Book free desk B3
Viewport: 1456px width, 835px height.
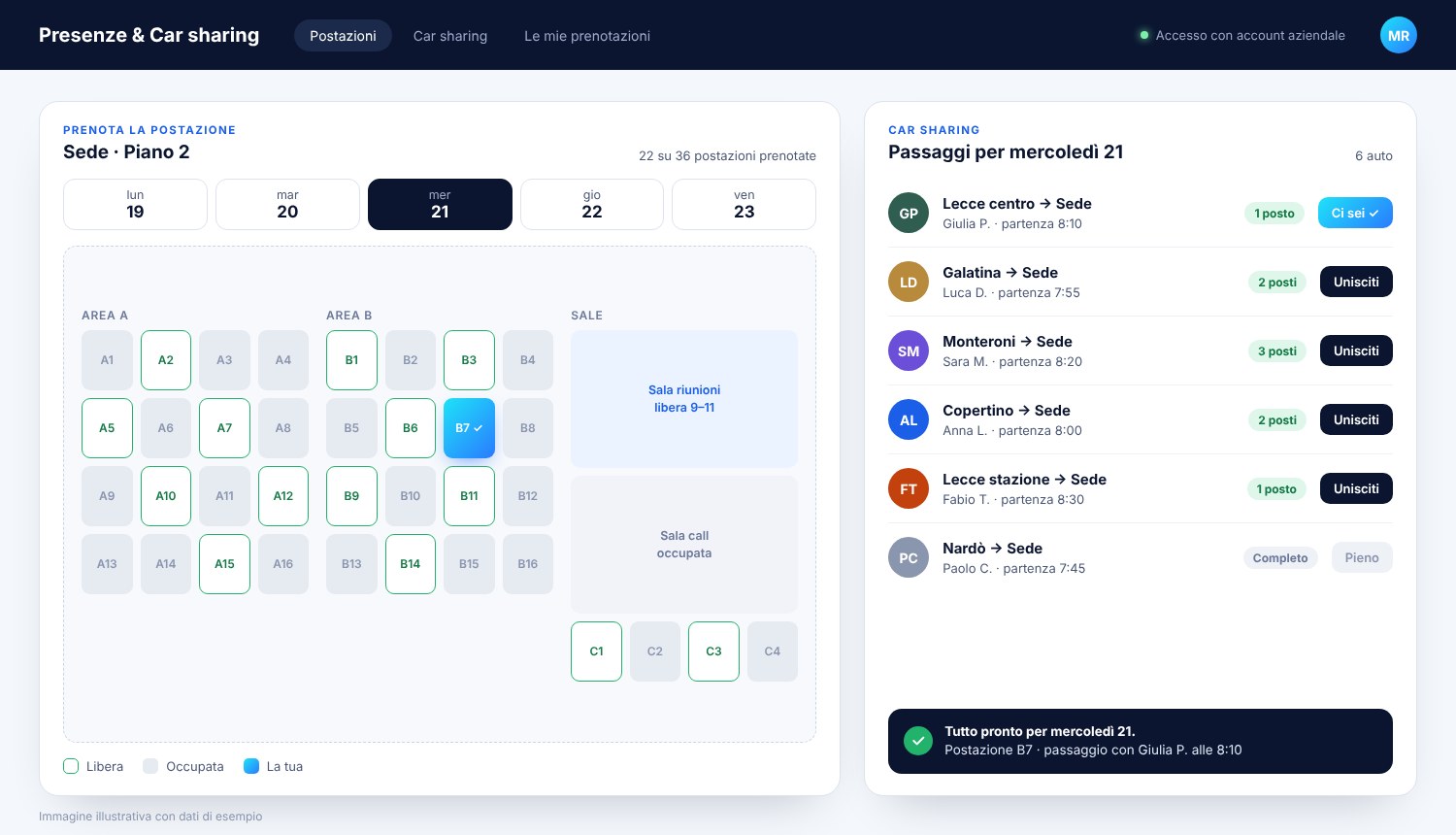(469, 360)
